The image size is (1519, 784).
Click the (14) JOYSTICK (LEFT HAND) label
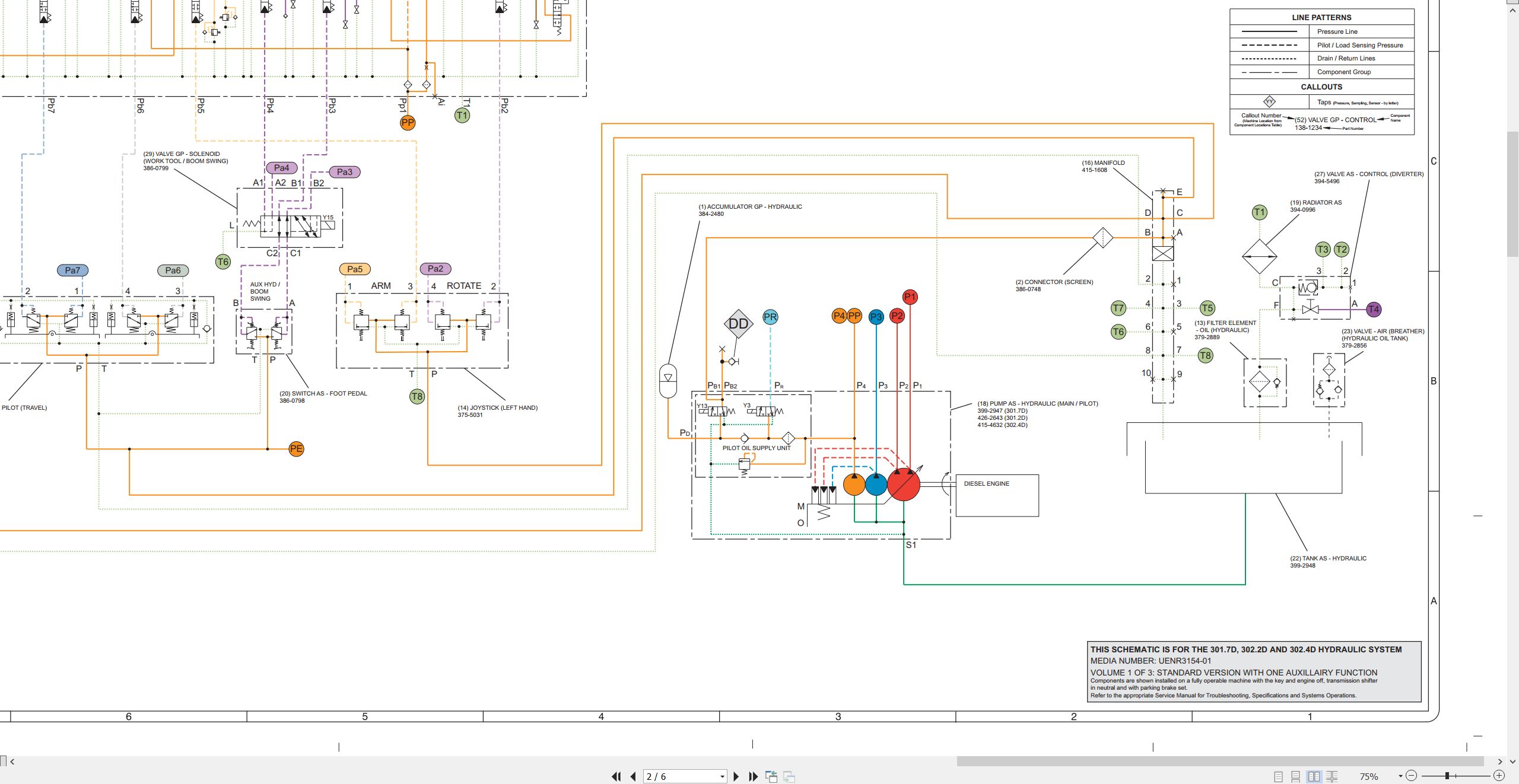coord(497,408)
